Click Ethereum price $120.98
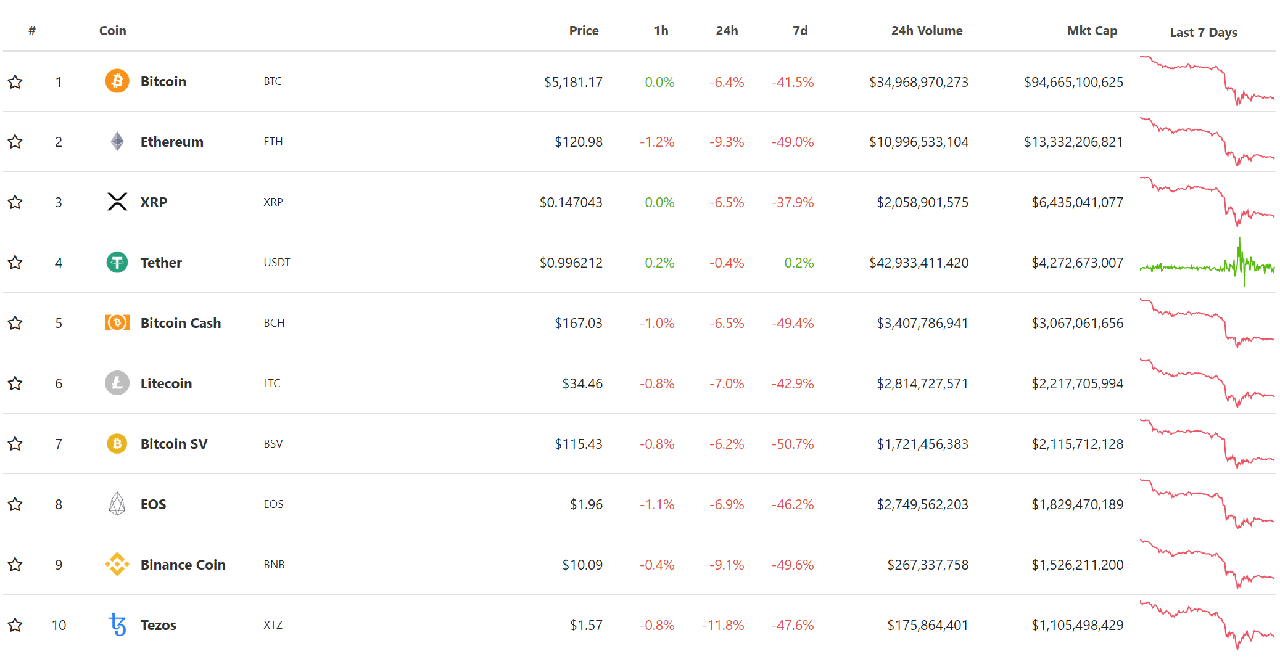The width and height of the screenshot is (1280, 659). click(x=579, y=142)
